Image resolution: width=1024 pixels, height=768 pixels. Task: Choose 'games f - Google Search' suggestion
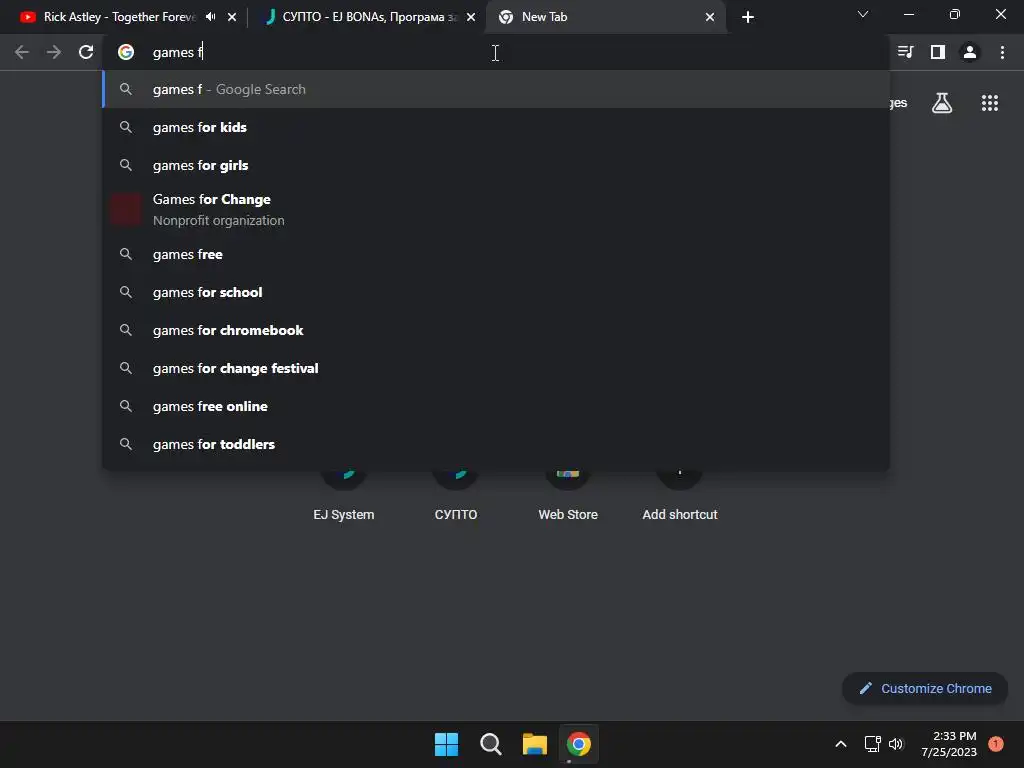[x=496, y=89]
